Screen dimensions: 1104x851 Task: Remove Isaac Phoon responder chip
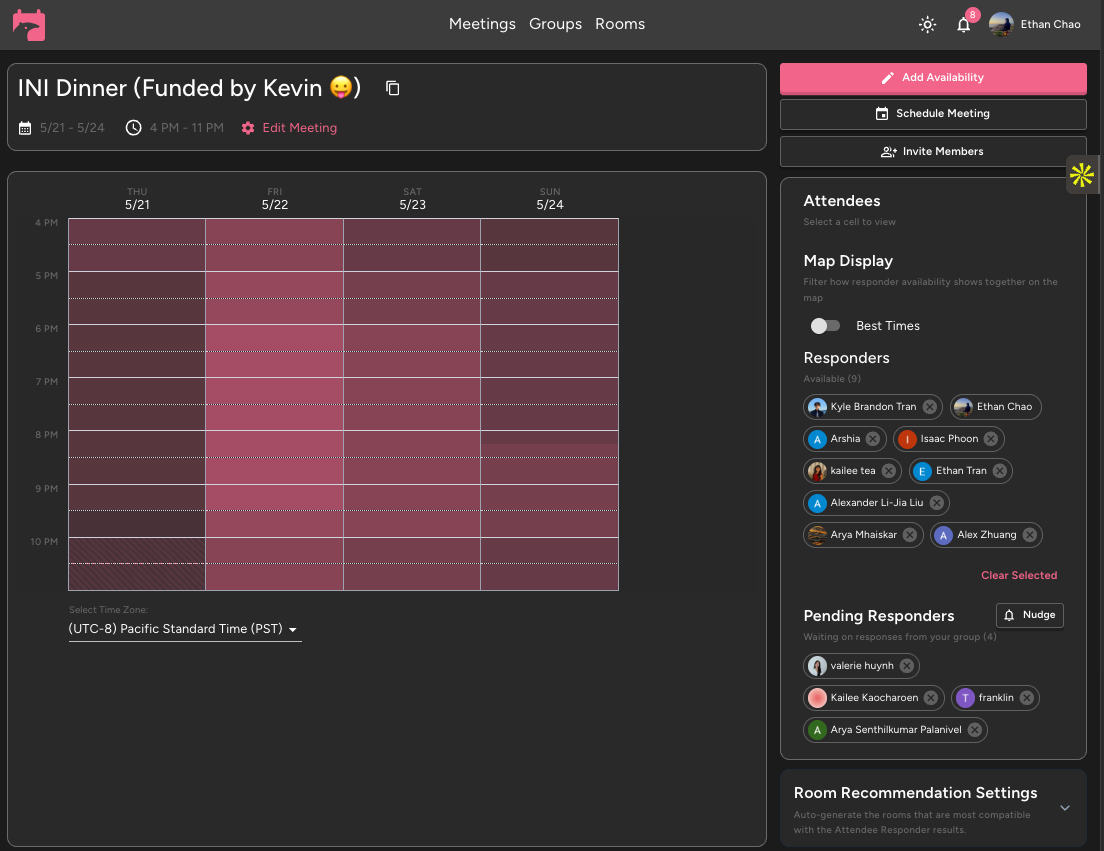point(991,439)
